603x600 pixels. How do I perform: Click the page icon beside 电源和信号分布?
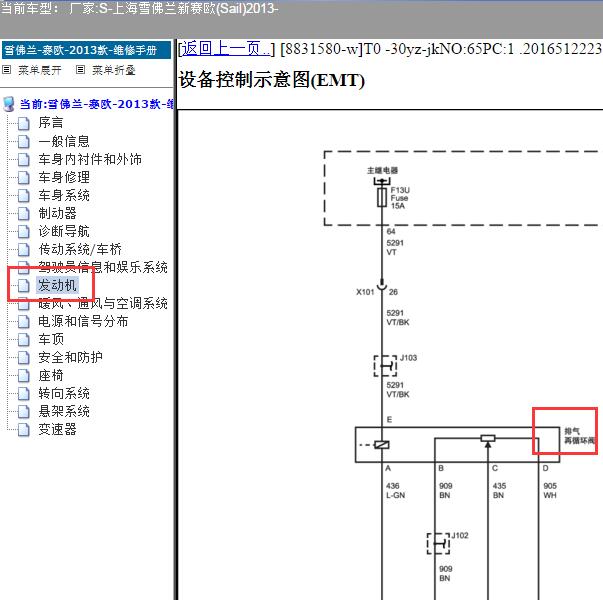coord(23,322)
